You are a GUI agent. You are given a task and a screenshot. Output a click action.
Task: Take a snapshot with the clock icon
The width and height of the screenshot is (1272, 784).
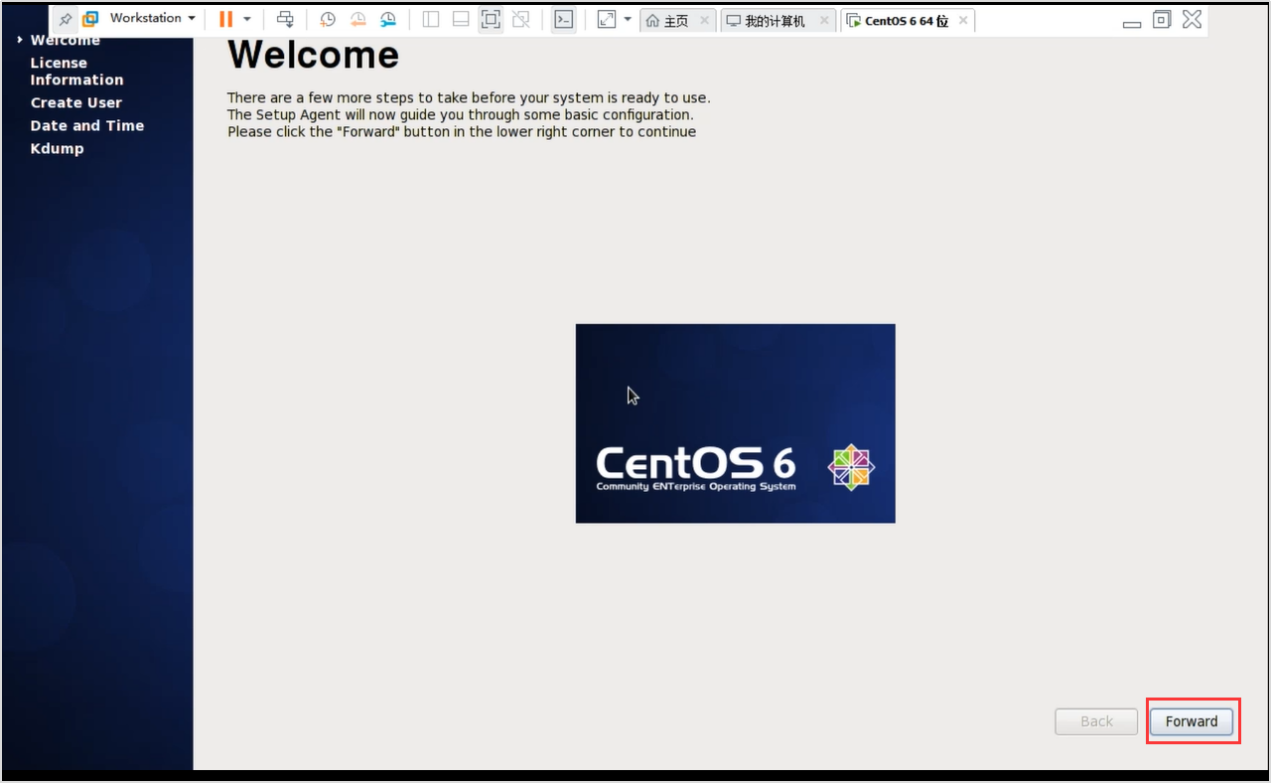pos(327,19)
